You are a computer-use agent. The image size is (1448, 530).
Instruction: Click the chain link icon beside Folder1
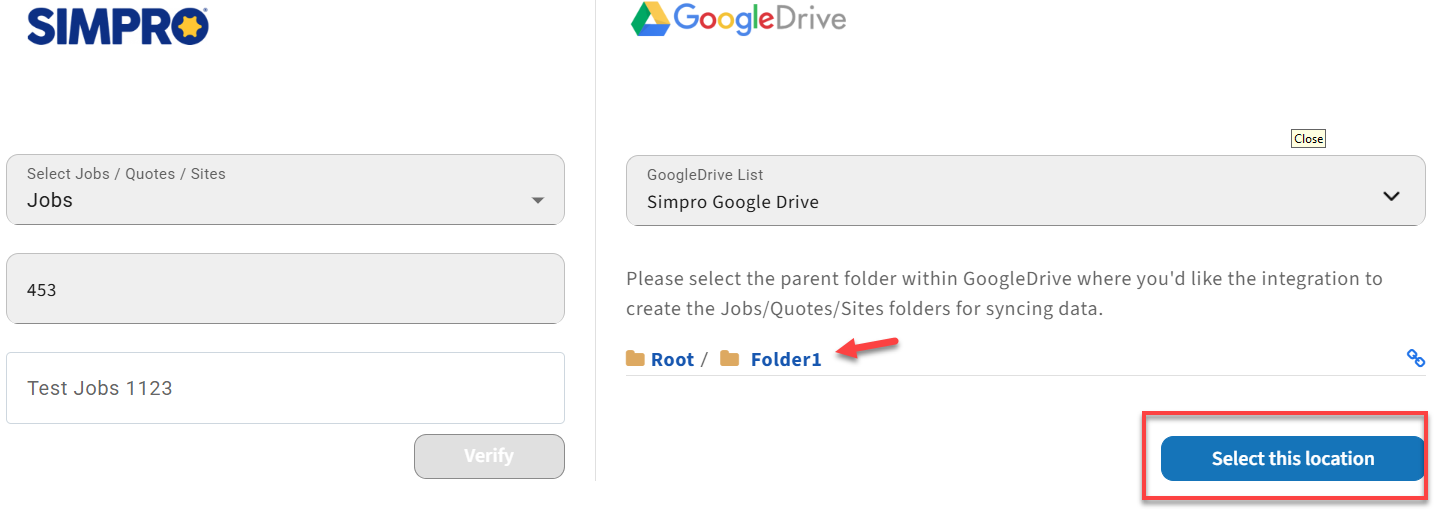click(1416, 358)
